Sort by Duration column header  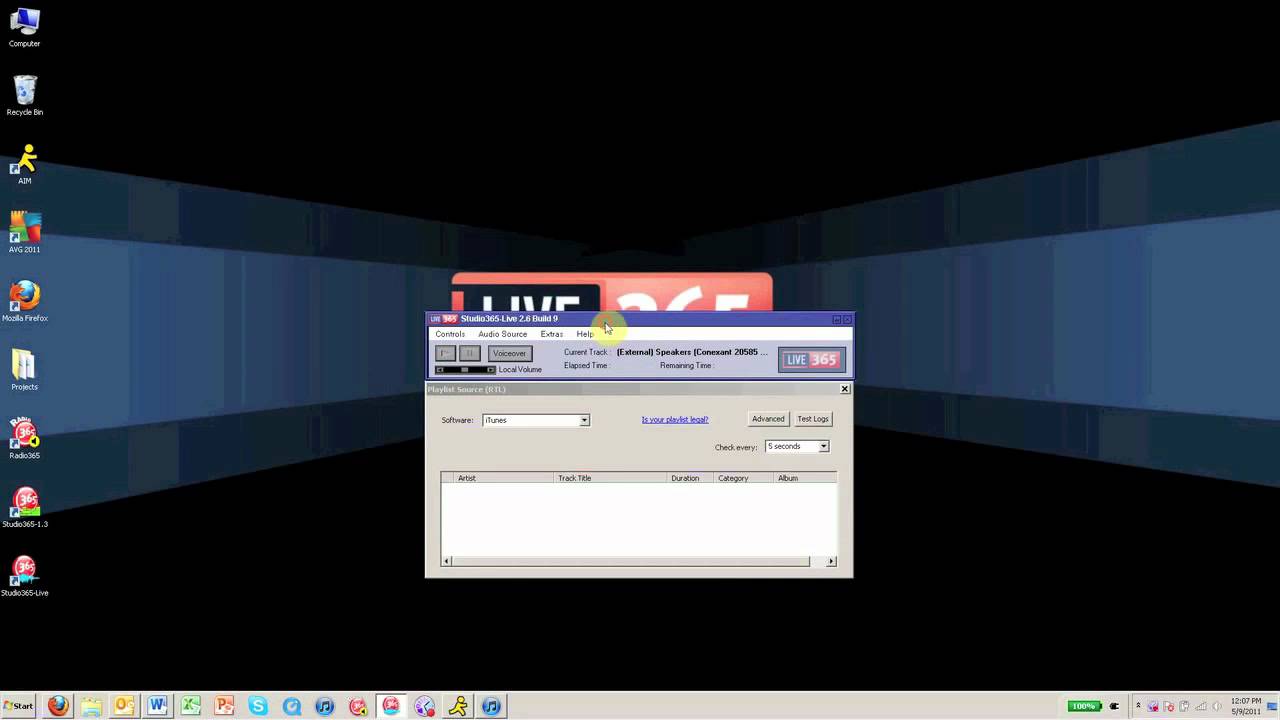pyautogui.click(x=690, y=478)
